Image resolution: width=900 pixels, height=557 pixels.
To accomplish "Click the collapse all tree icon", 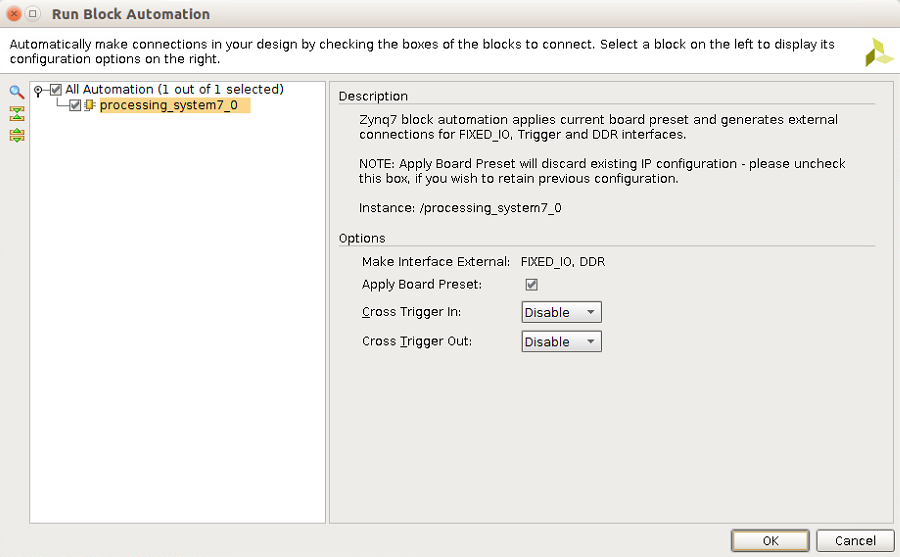I will (x=17, y=114).
